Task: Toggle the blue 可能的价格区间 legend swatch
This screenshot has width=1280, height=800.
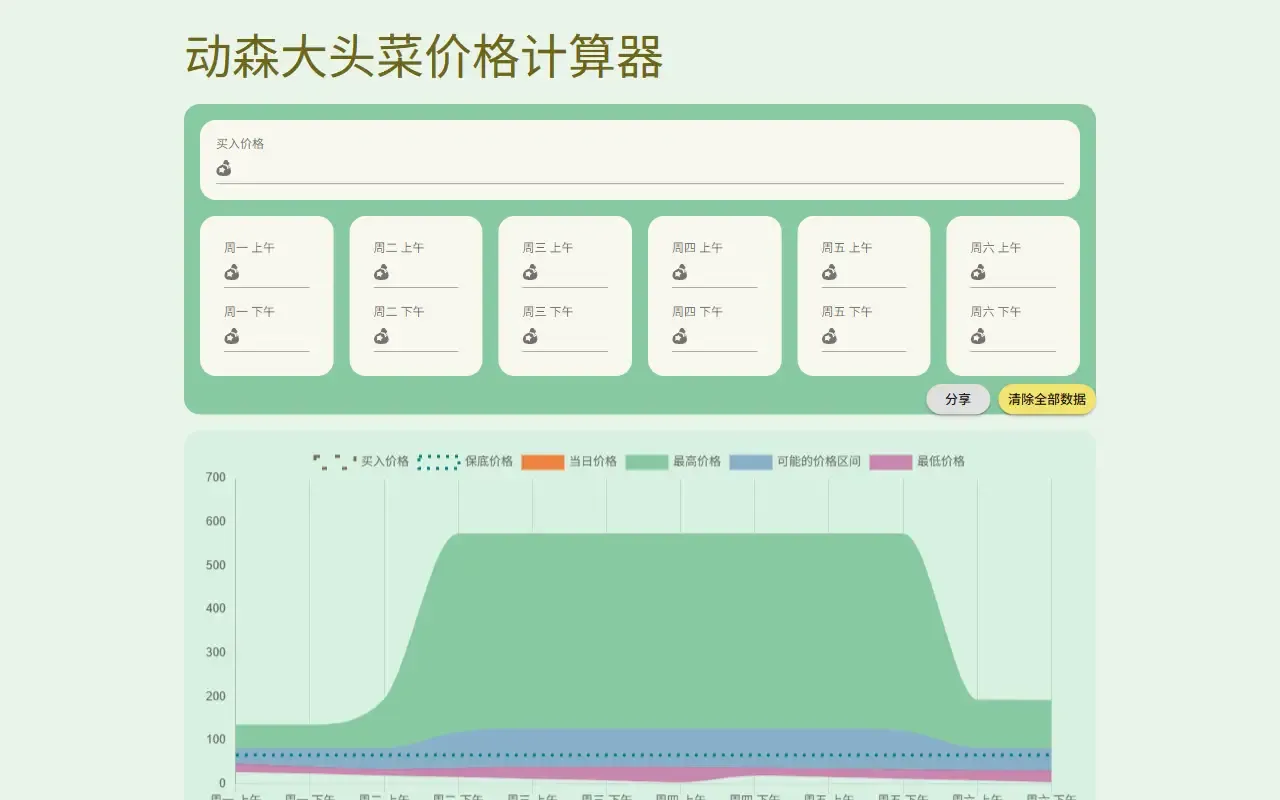Action: point(751,462)
